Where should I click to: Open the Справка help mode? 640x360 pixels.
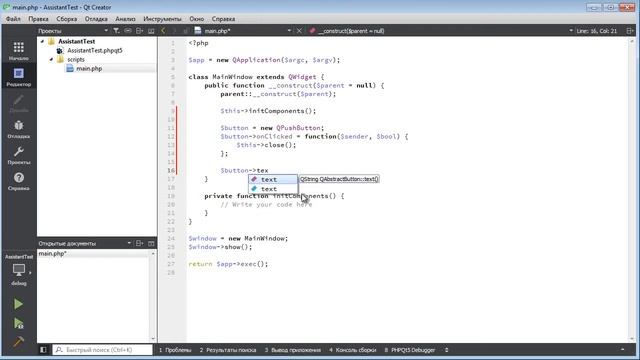(18, 181)
